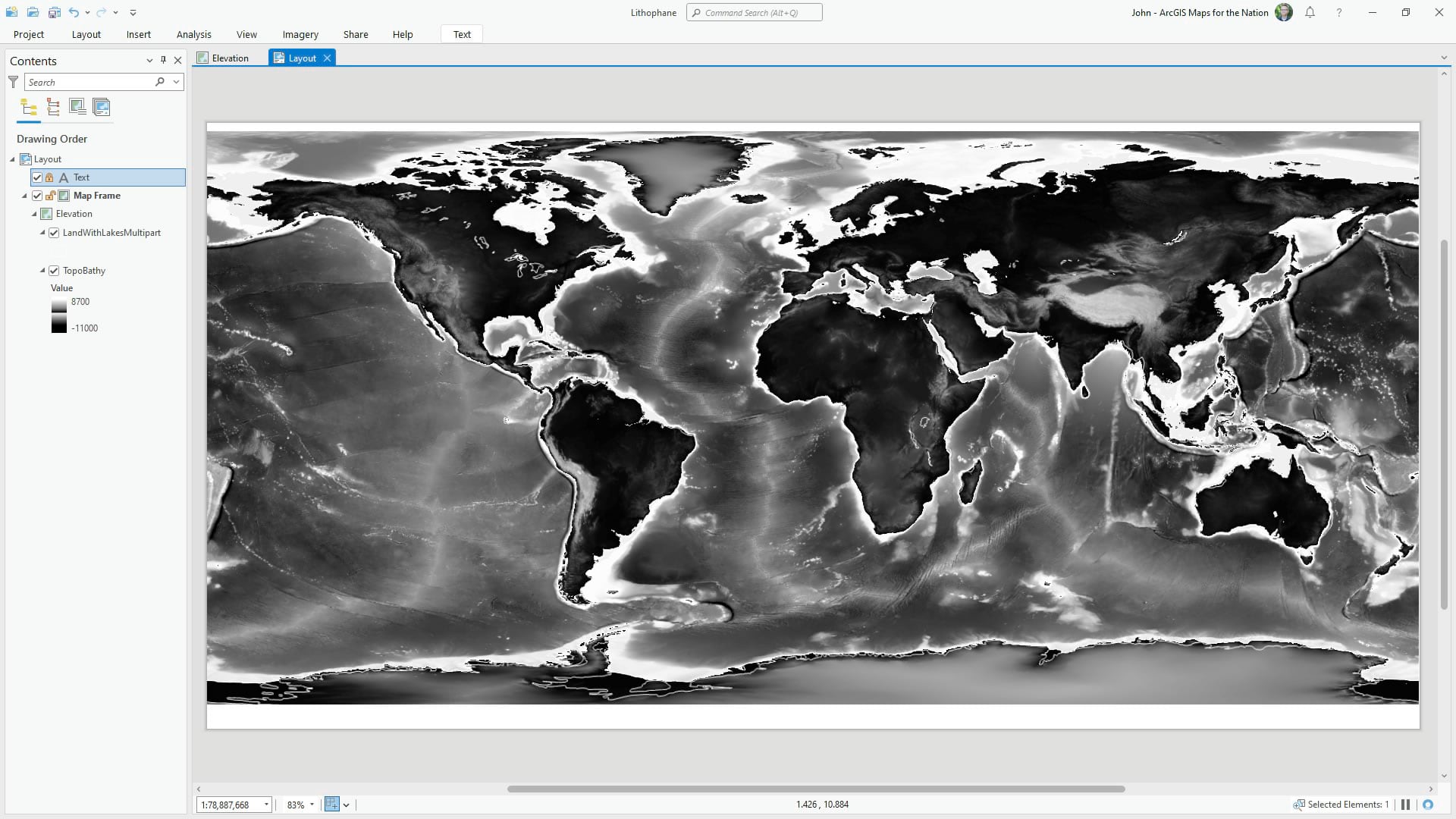Open the map scale dropdown in the status bar
Screen dimensions: 1456x819
click(x=265, y=805)
